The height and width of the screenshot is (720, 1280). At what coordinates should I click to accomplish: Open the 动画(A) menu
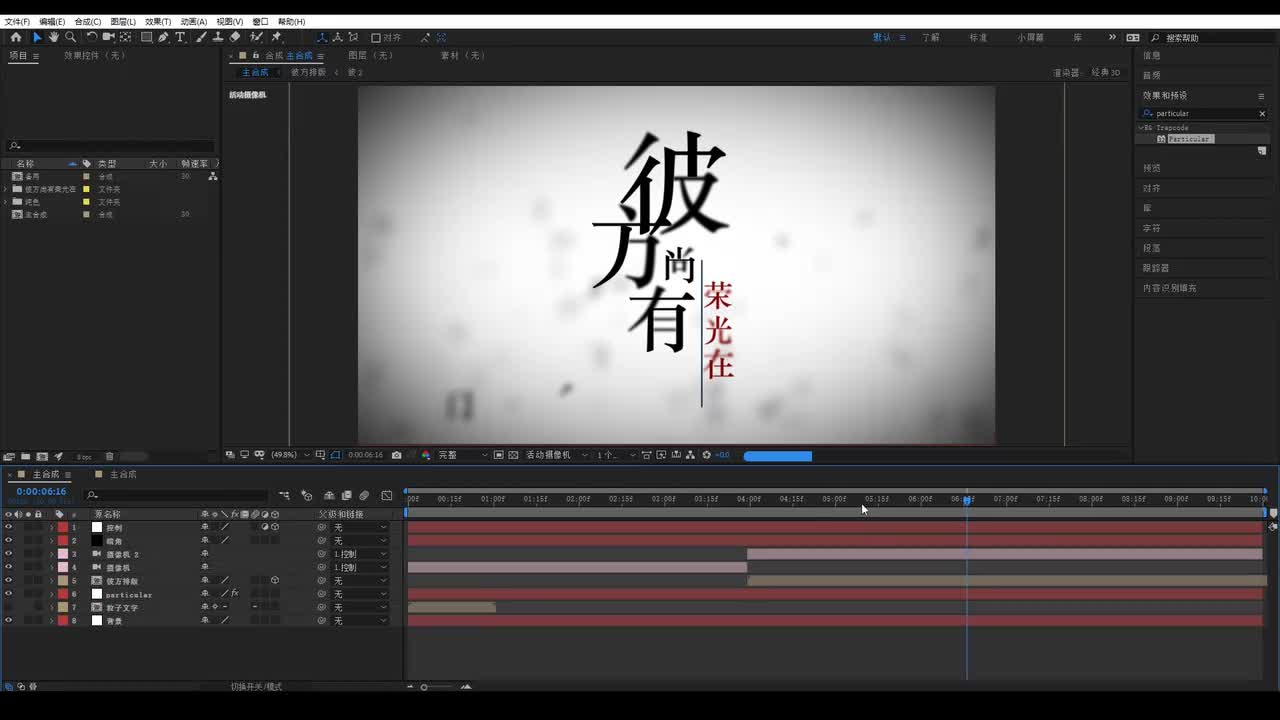point(194,21)
